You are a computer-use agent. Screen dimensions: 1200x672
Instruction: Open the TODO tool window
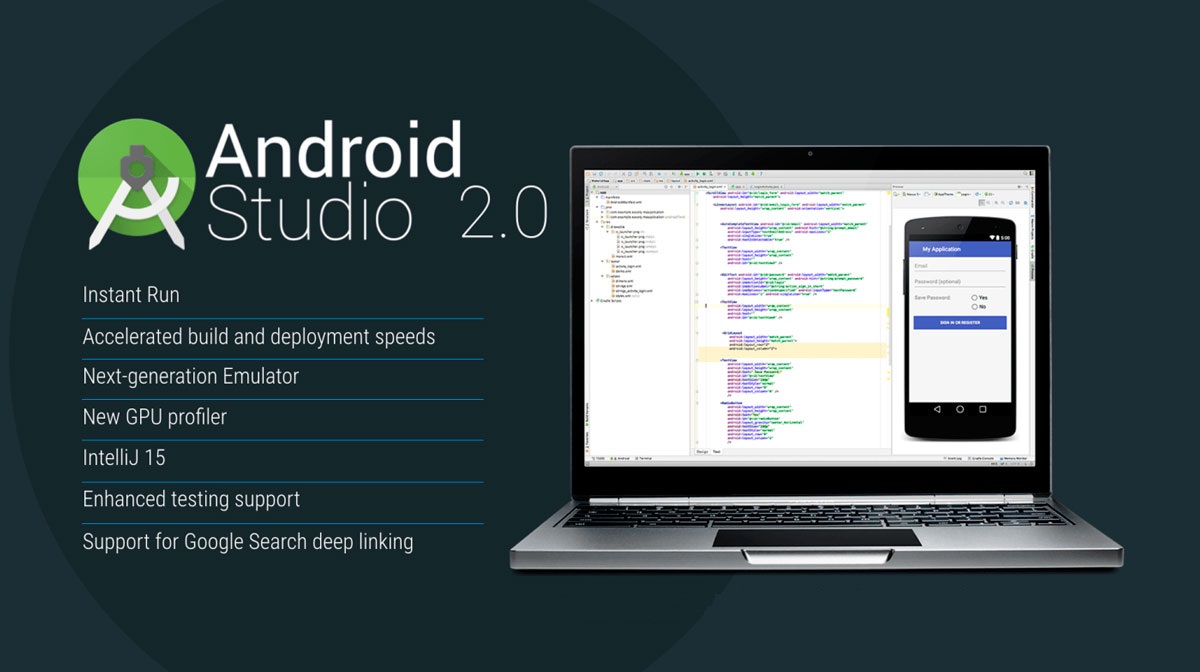600,459
